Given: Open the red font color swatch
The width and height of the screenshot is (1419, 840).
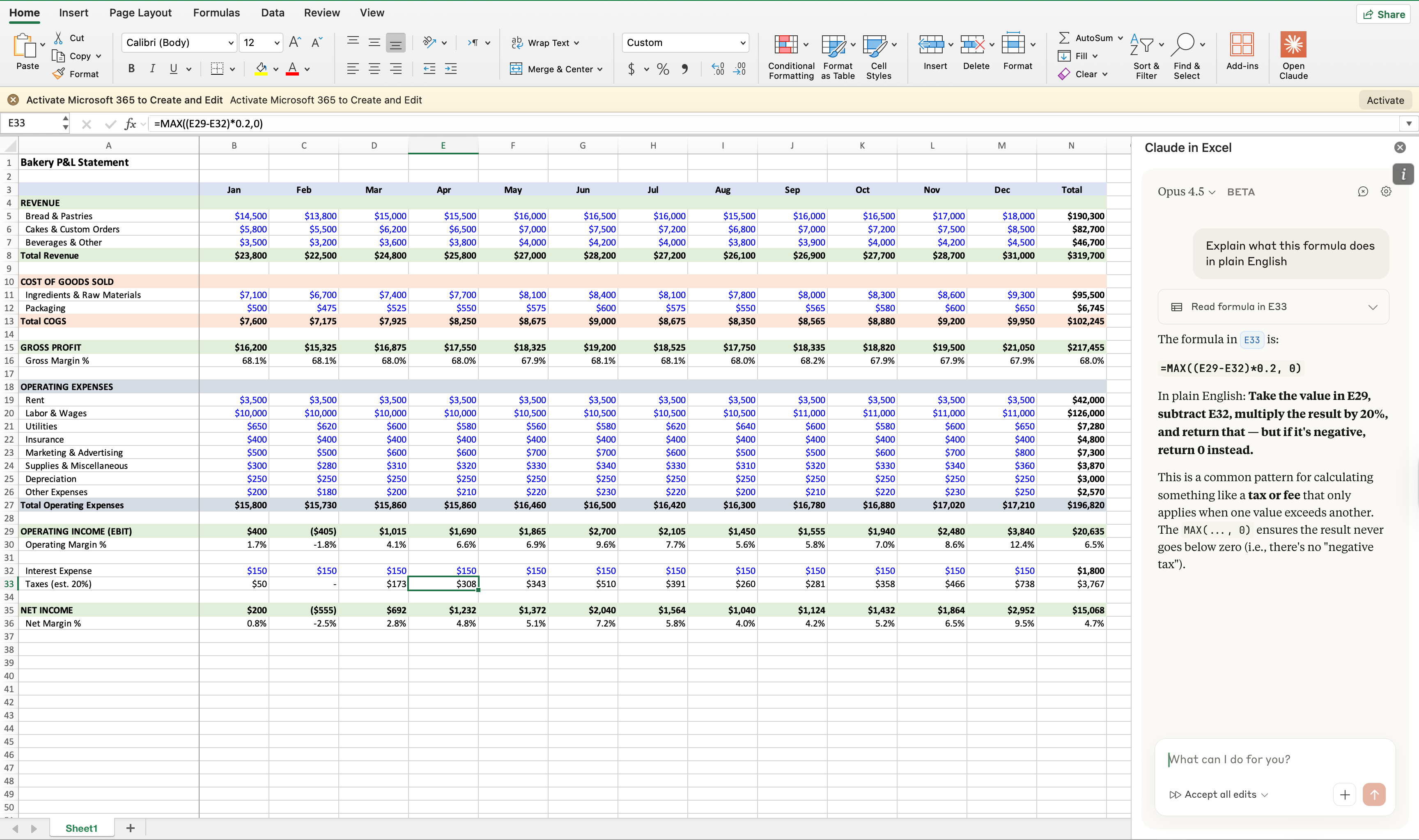Looking at the screenshot, I should (292, 69).
